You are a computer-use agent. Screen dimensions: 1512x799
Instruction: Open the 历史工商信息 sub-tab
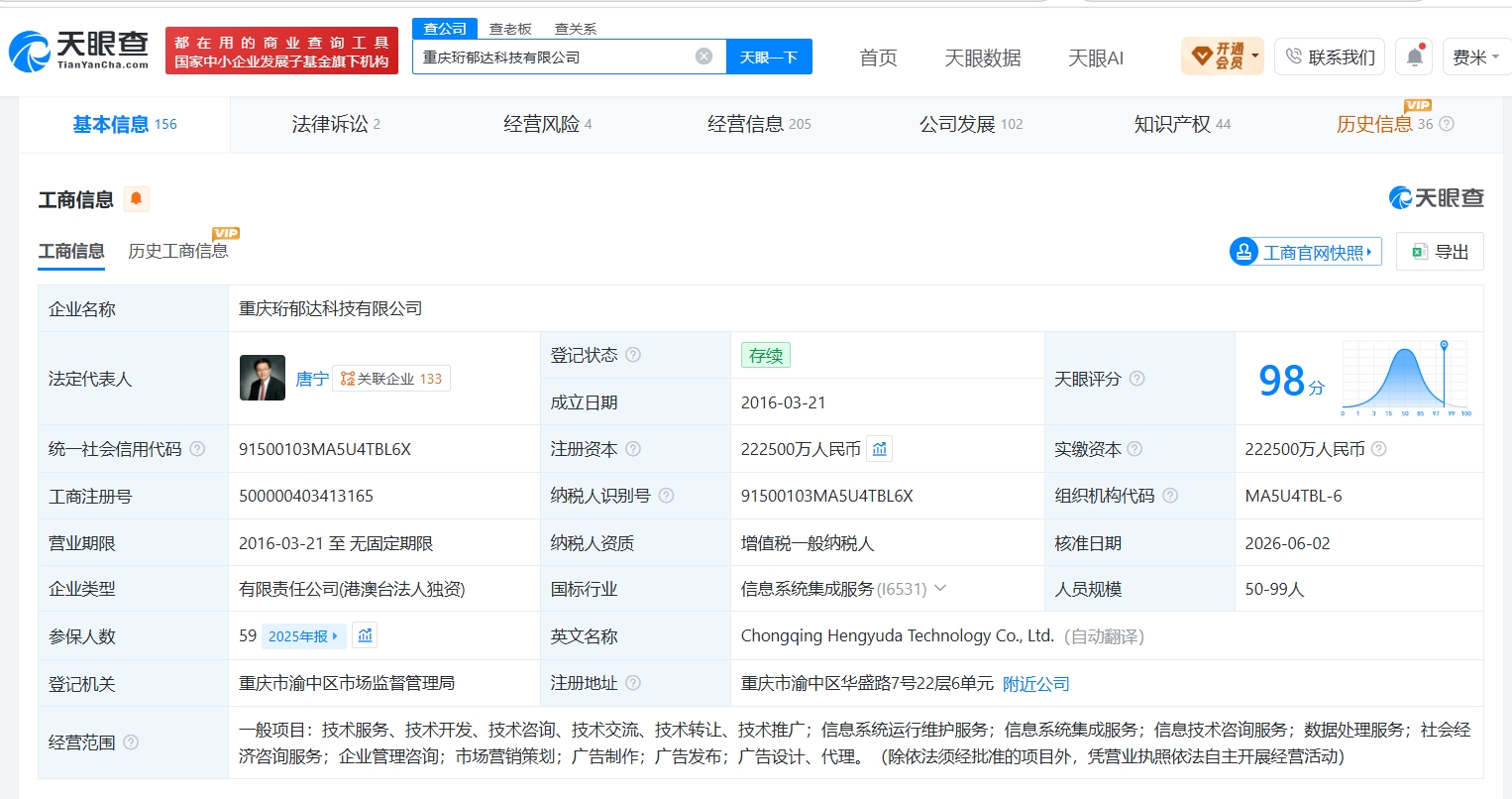point(178,251)
